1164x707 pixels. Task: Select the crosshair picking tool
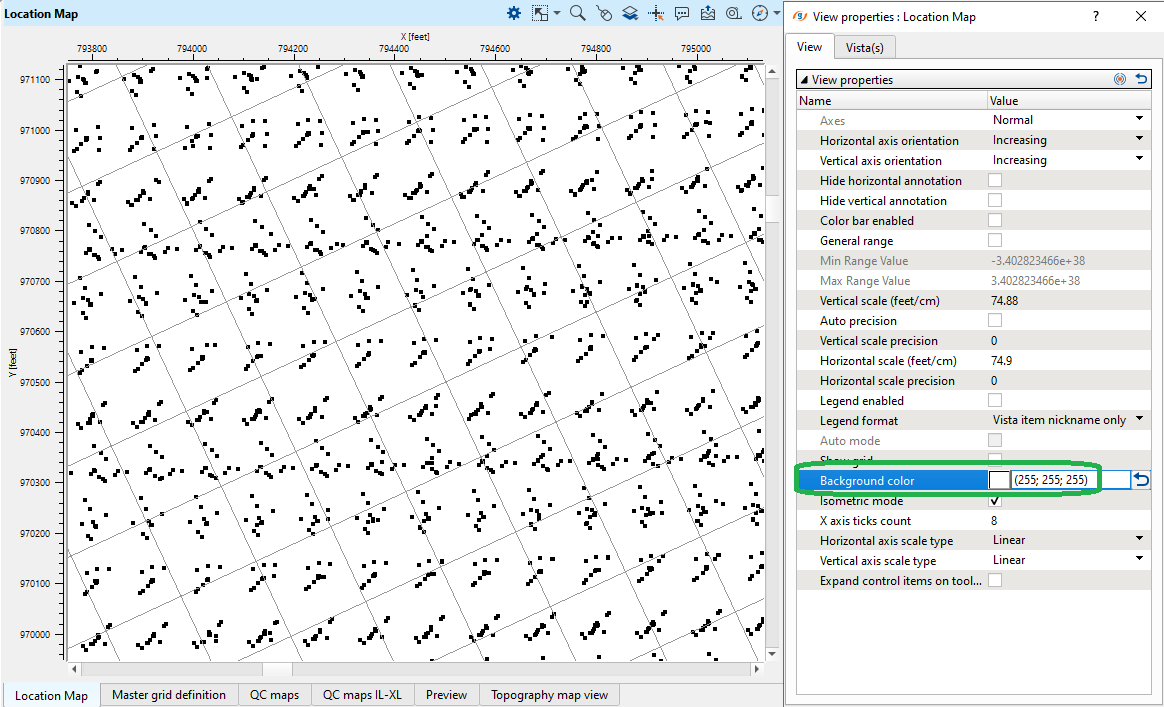[657, 13]
